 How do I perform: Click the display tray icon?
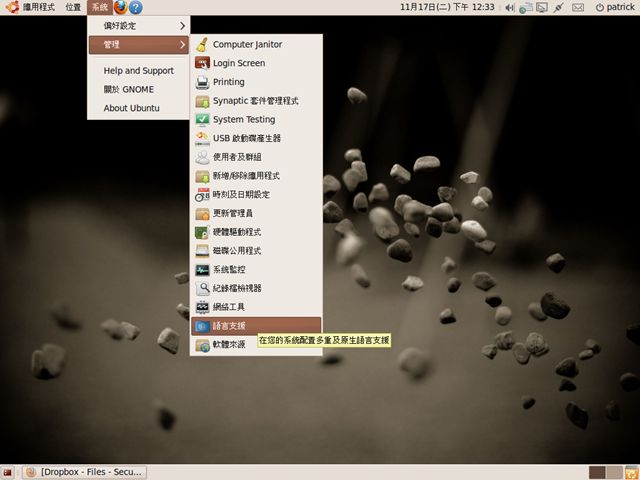tap(542, 7)
